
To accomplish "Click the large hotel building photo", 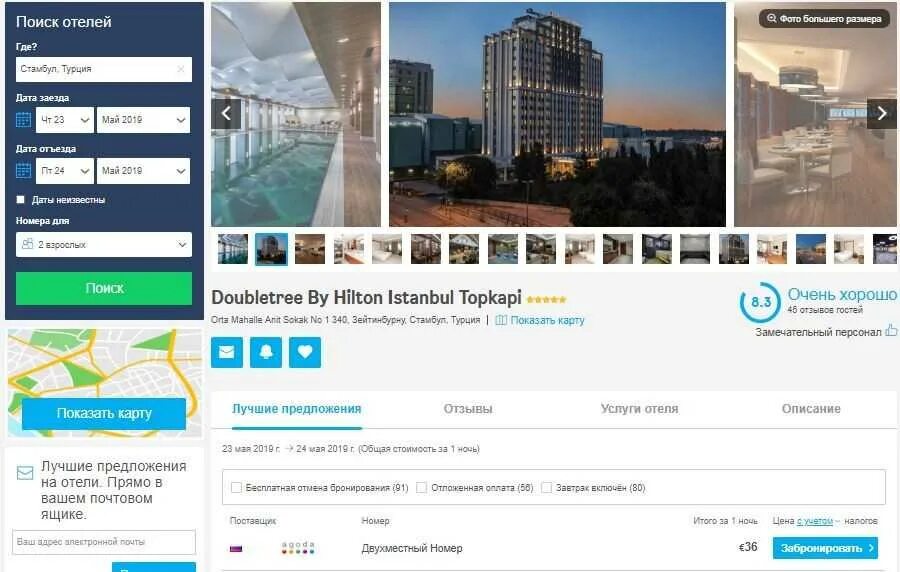I will pyautogui.click(x=557, y=114).
